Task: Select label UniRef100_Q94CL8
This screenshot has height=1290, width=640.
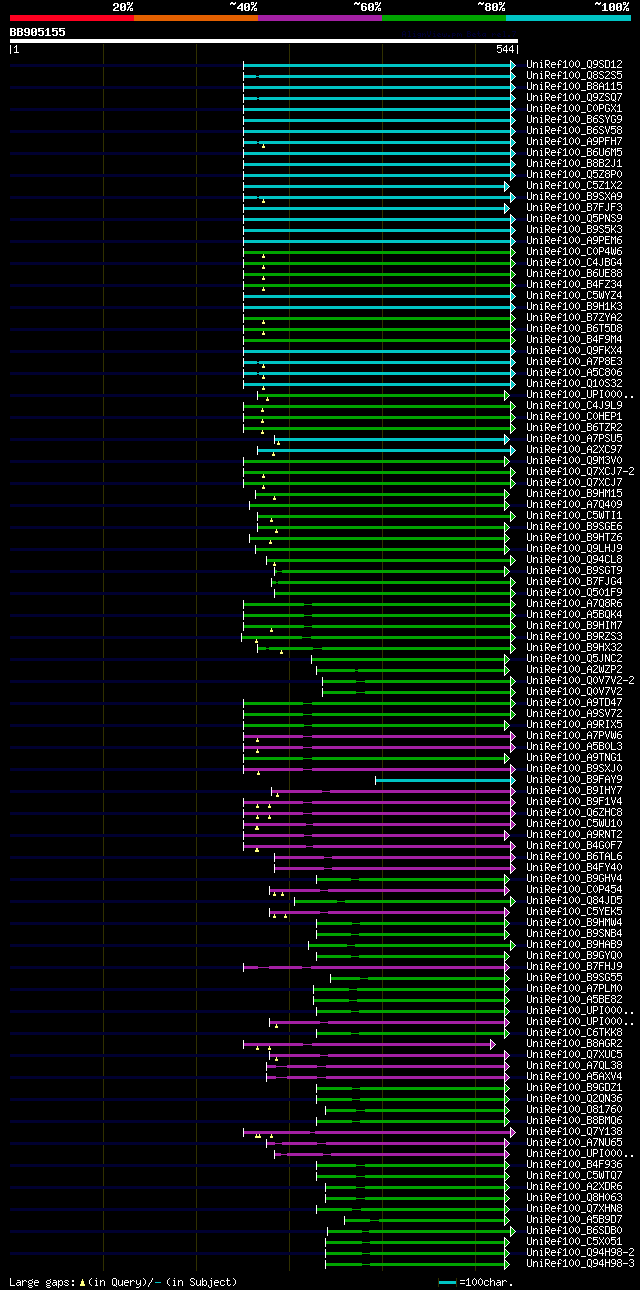Action: pyautogui.click(x=574, y=560)
